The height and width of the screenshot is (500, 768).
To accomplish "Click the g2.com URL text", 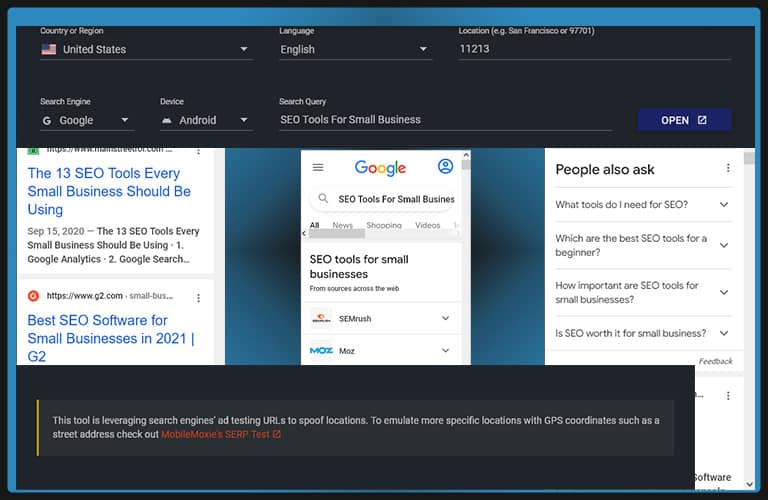I will (x=110, y=296).
